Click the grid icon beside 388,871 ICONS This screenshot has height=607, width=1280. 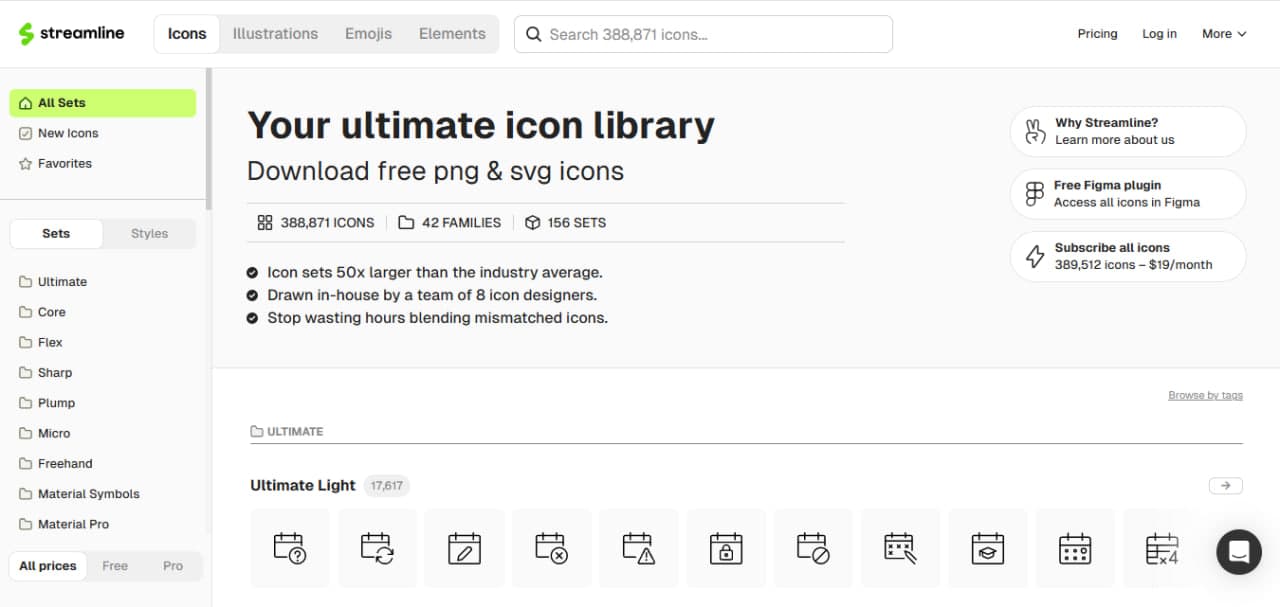pos(265,223)
